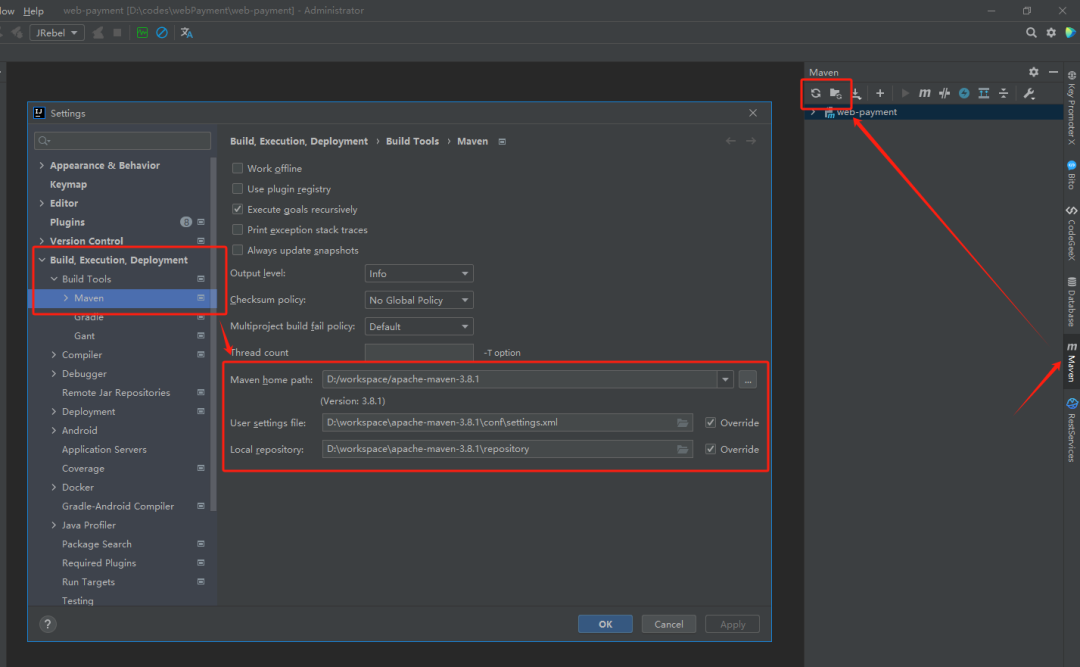1080x667 pixels.
Task: Open Checksum policy dropdown
Action: (x=419, y=300)
